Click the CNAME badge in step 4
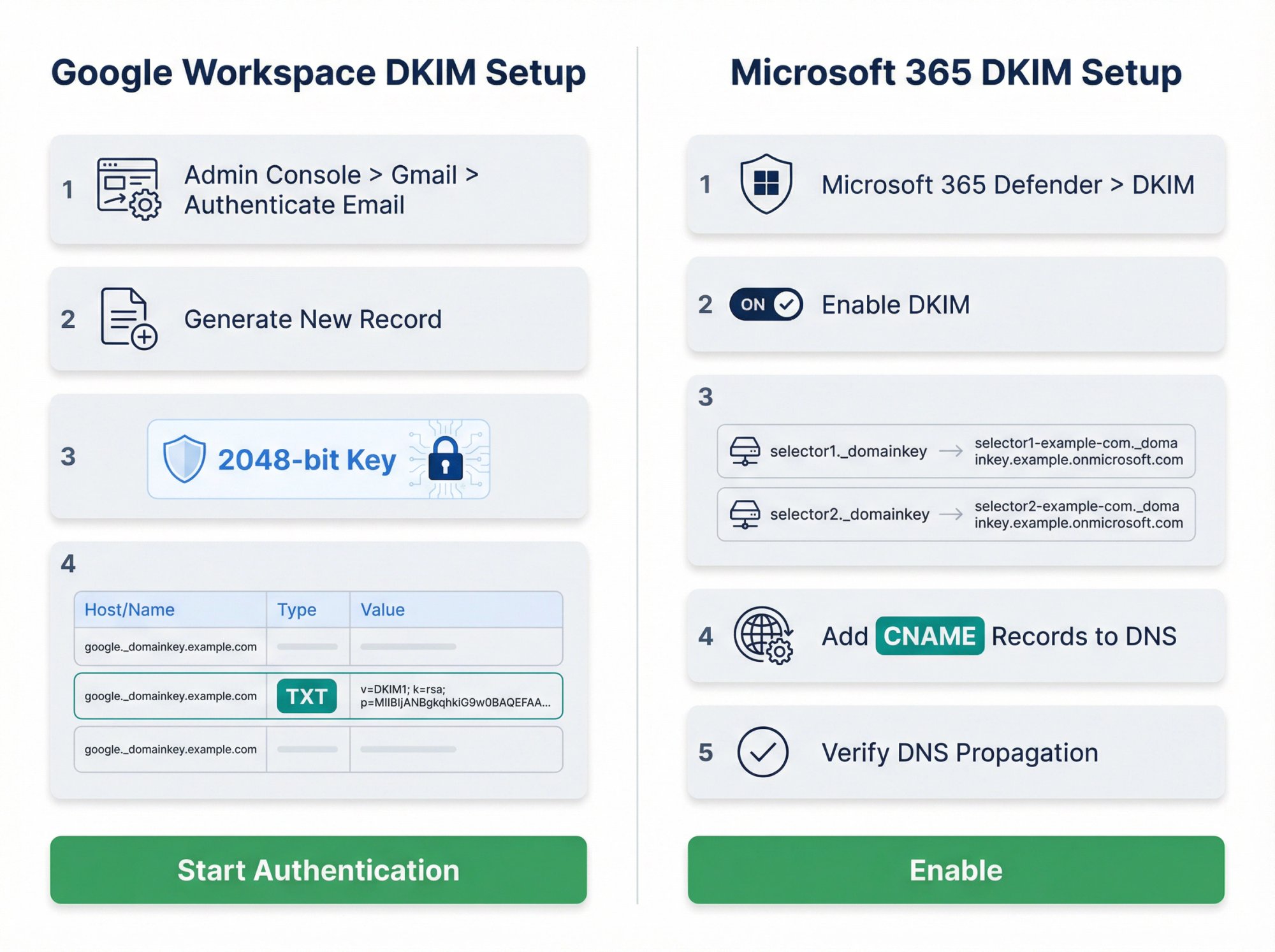This screenshot has width=1275, height=952. 928,636
